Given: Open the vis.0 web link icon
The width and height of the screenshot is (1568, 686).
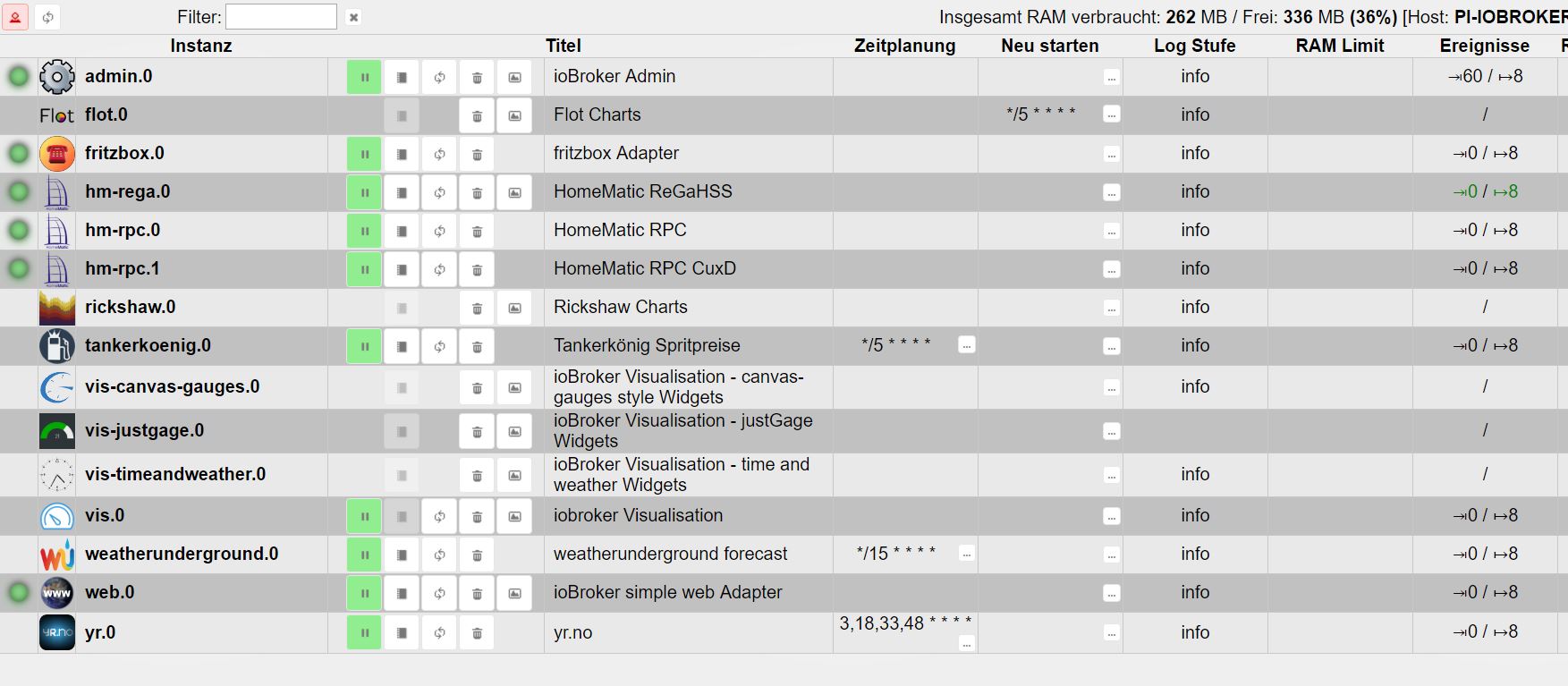Looking at the screenshot, I should (x=514, y=516).
